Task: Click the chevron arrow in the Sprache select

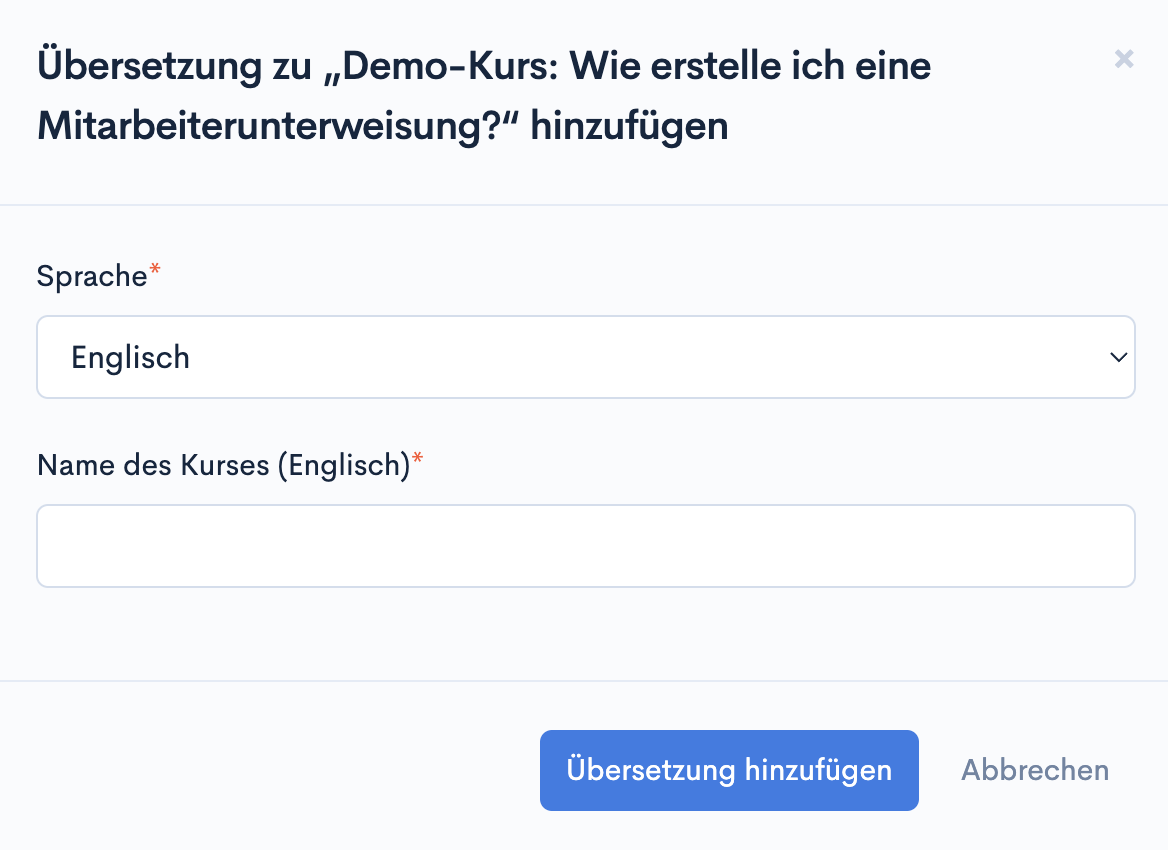Action: [1118, 357]
